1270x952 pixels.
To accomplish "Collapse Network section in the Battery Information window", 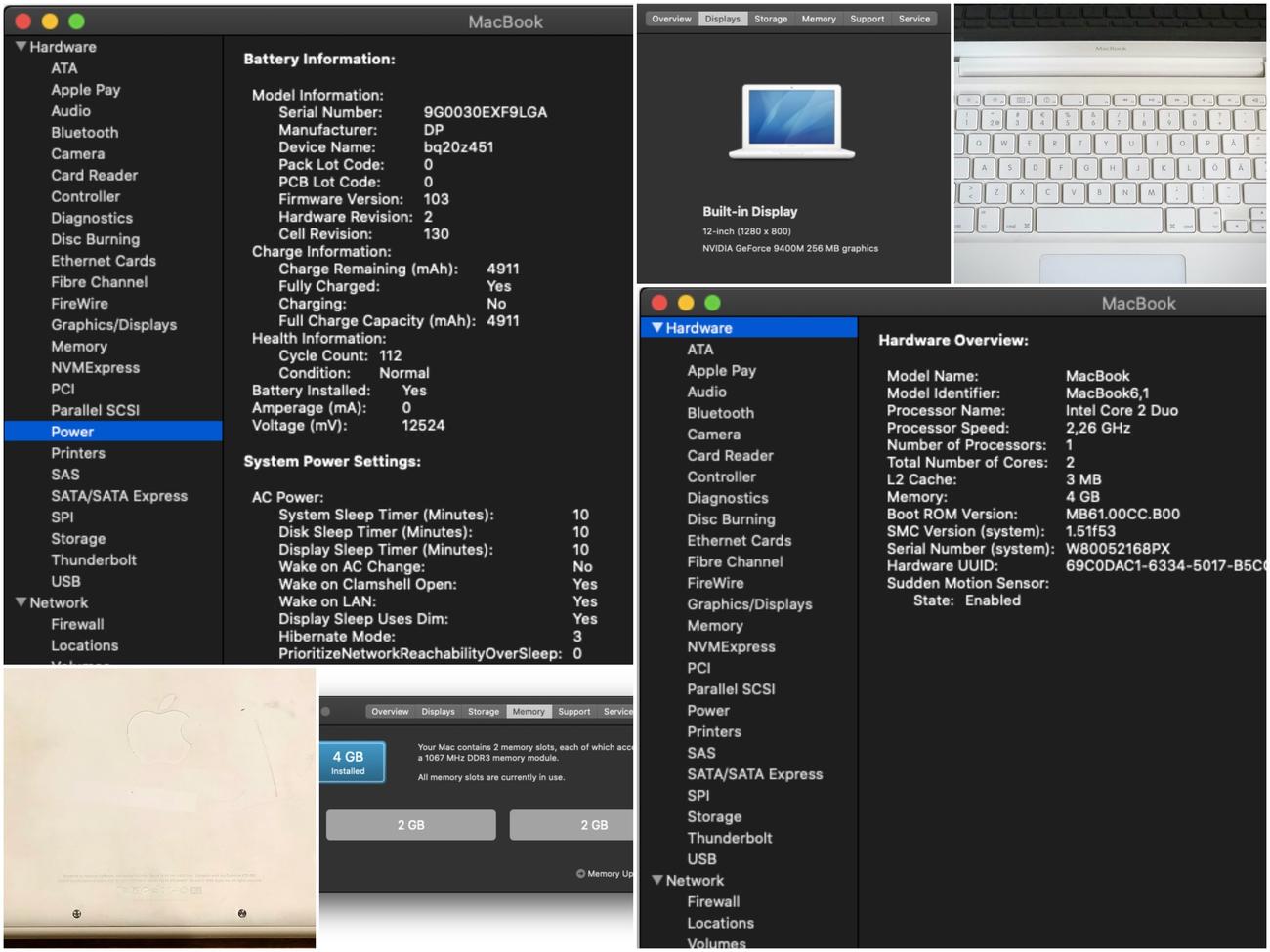I will [x=21, y=602].
